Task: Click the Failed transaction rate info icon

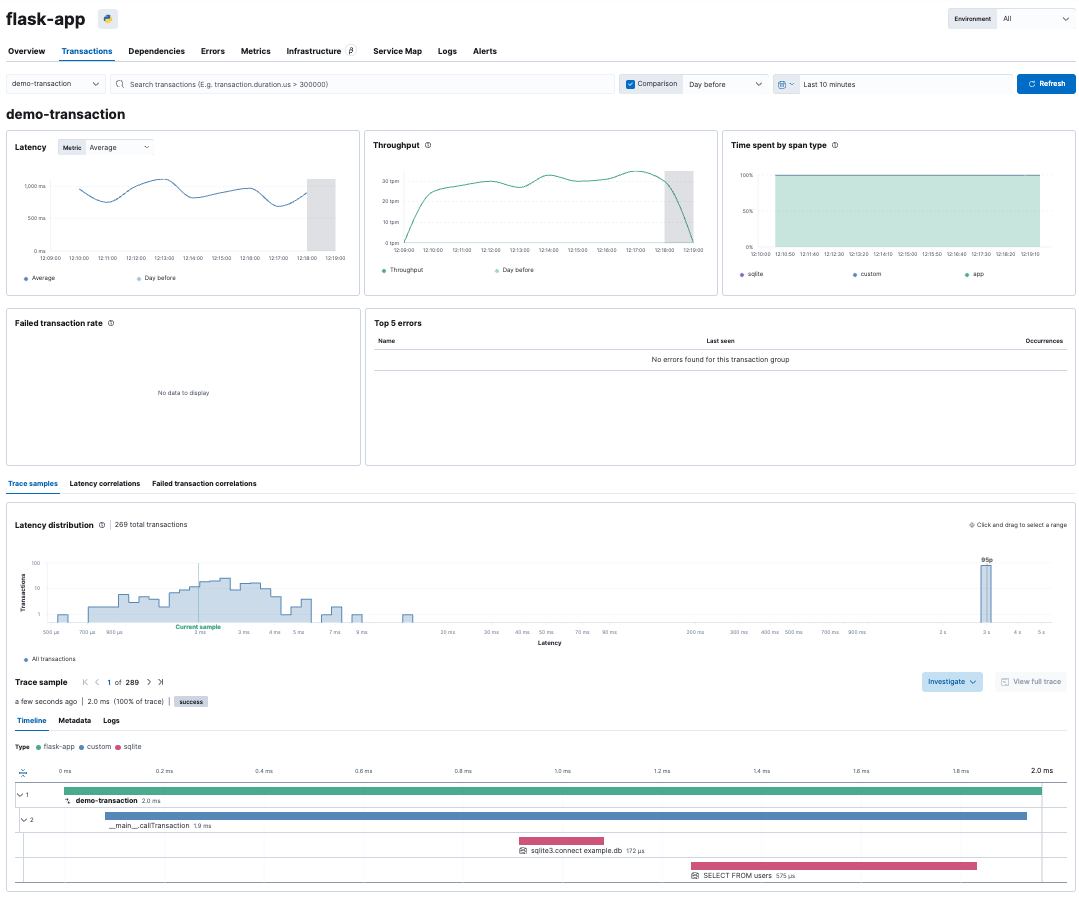Action: click(x=111, y=323)
